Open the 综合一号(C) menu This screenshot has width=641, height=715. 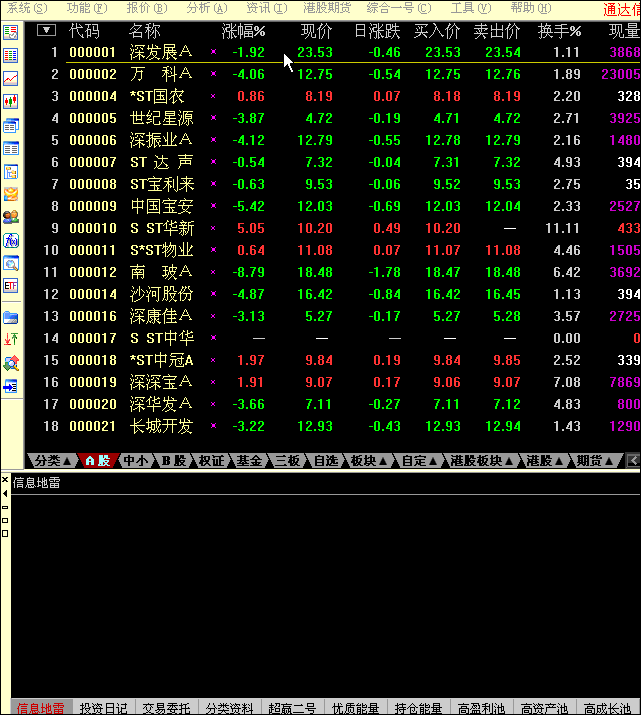pos(399,8)
